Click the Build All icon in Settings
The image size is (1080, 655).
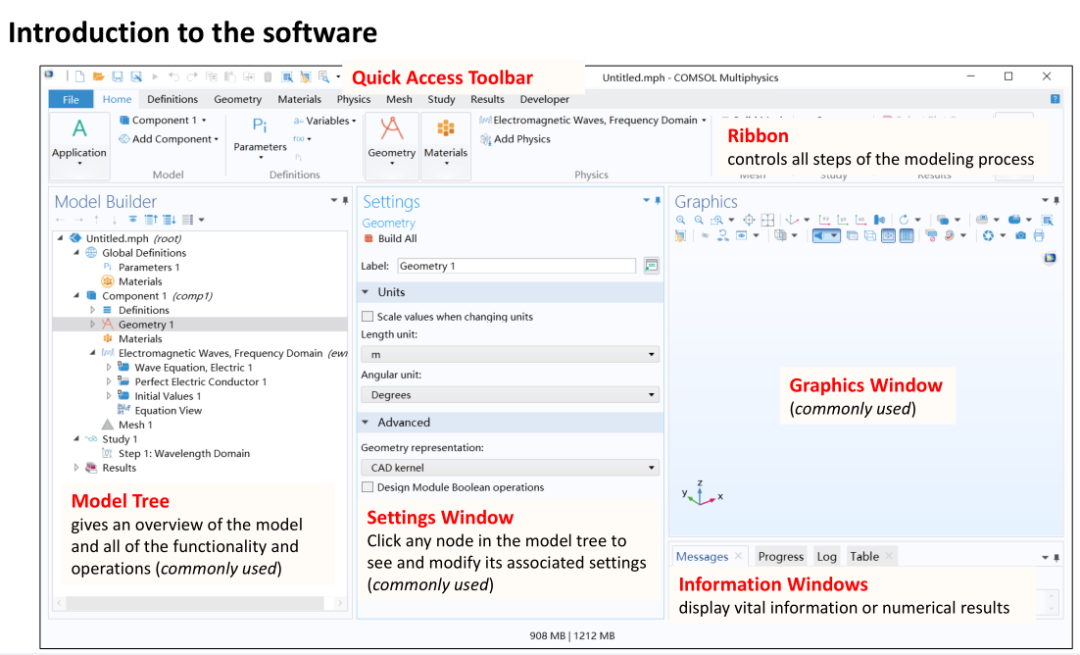click(x=368, y=238)
